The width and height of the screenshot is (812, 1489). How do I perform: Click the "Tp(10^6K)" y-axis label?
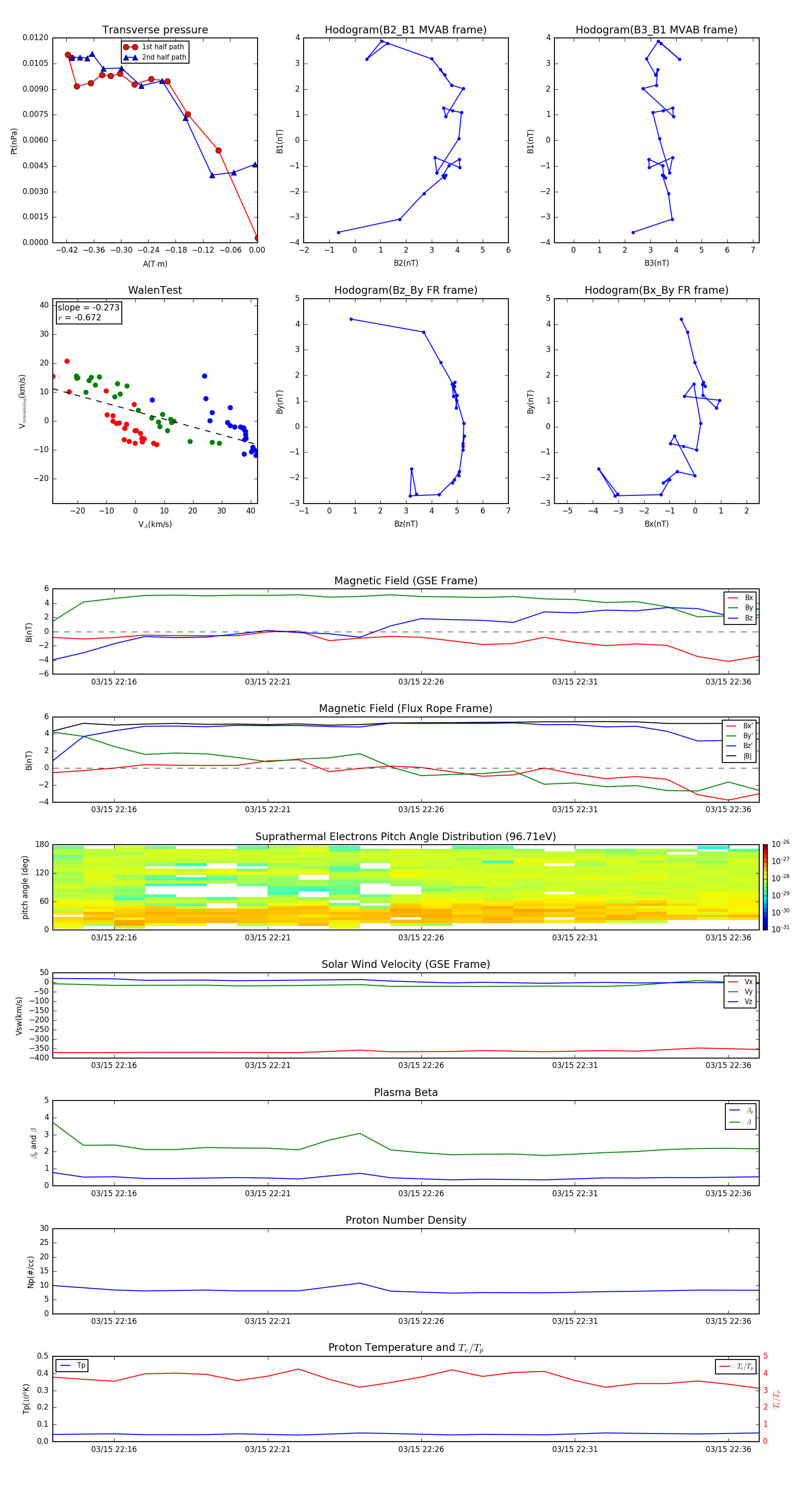[x=26, y=1399]
